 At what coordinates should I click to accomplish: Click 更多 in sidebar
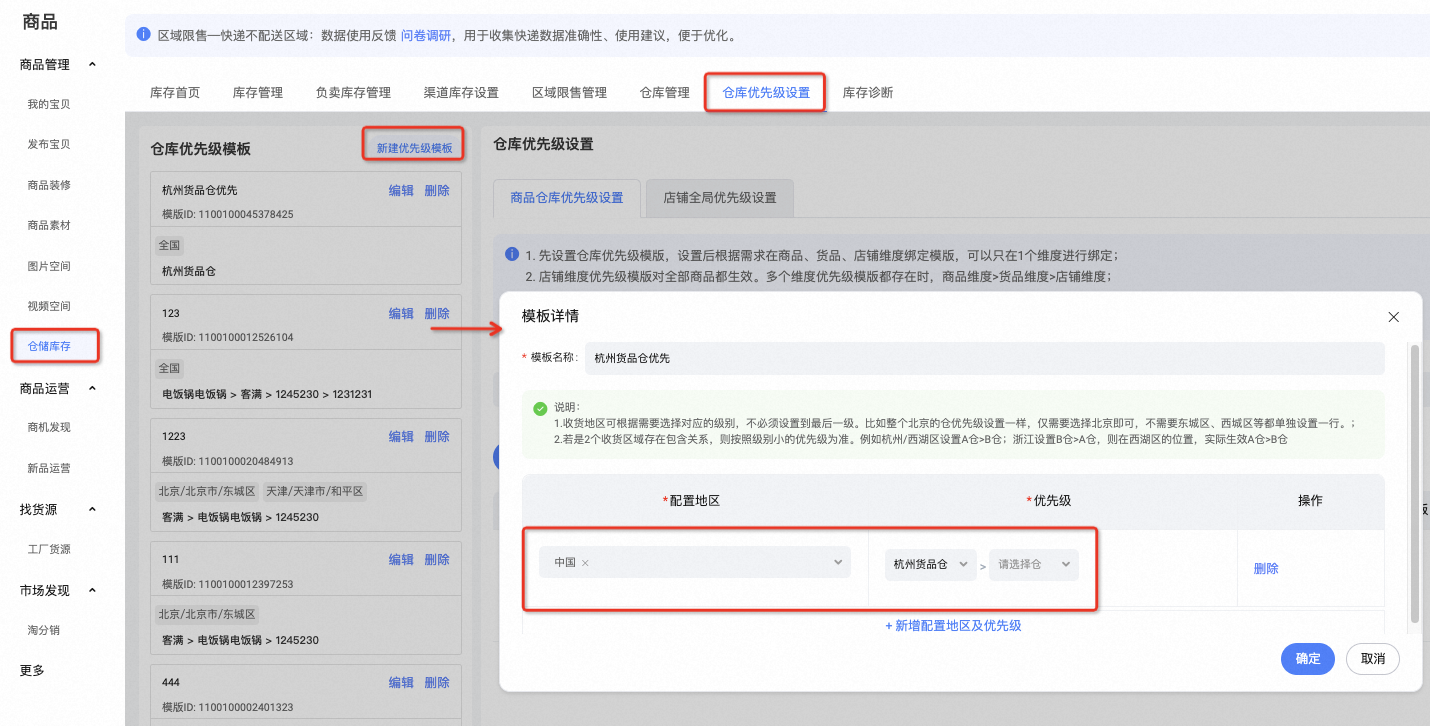click(x=32, y=670)
